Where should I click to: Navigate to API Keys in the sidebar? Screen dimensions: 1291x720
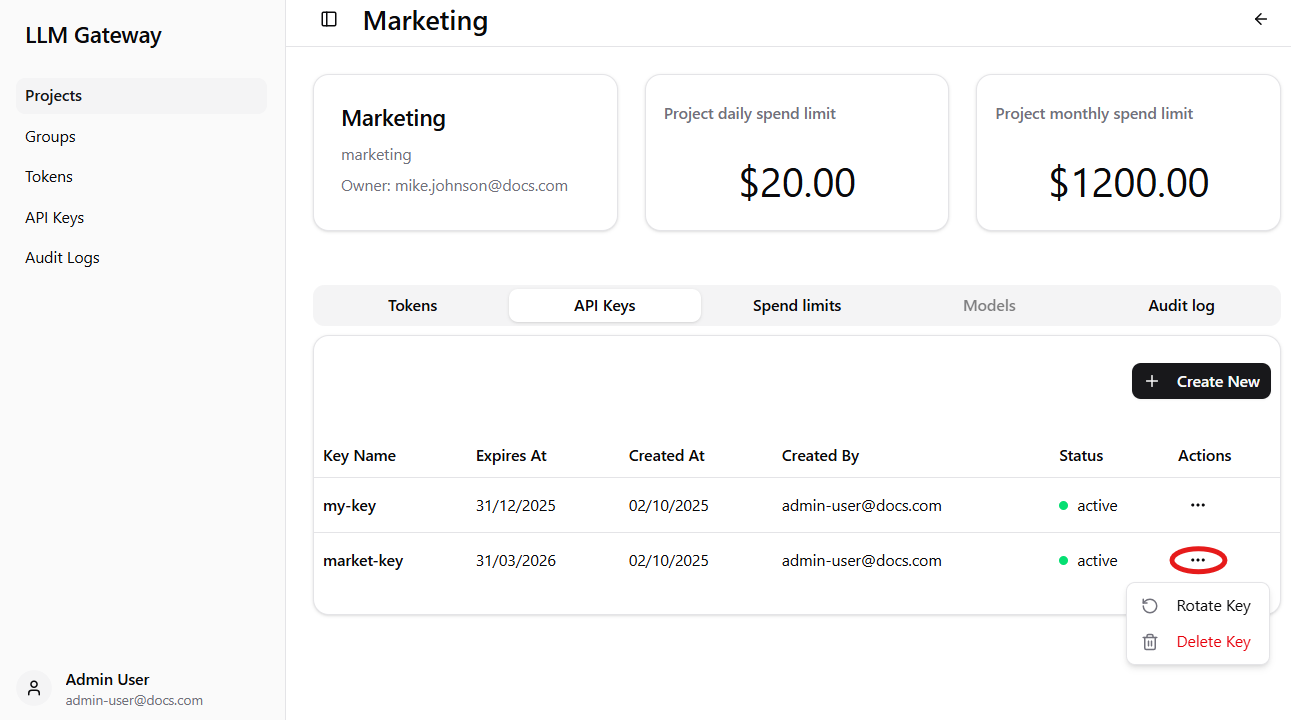click(x=55, y=218)
